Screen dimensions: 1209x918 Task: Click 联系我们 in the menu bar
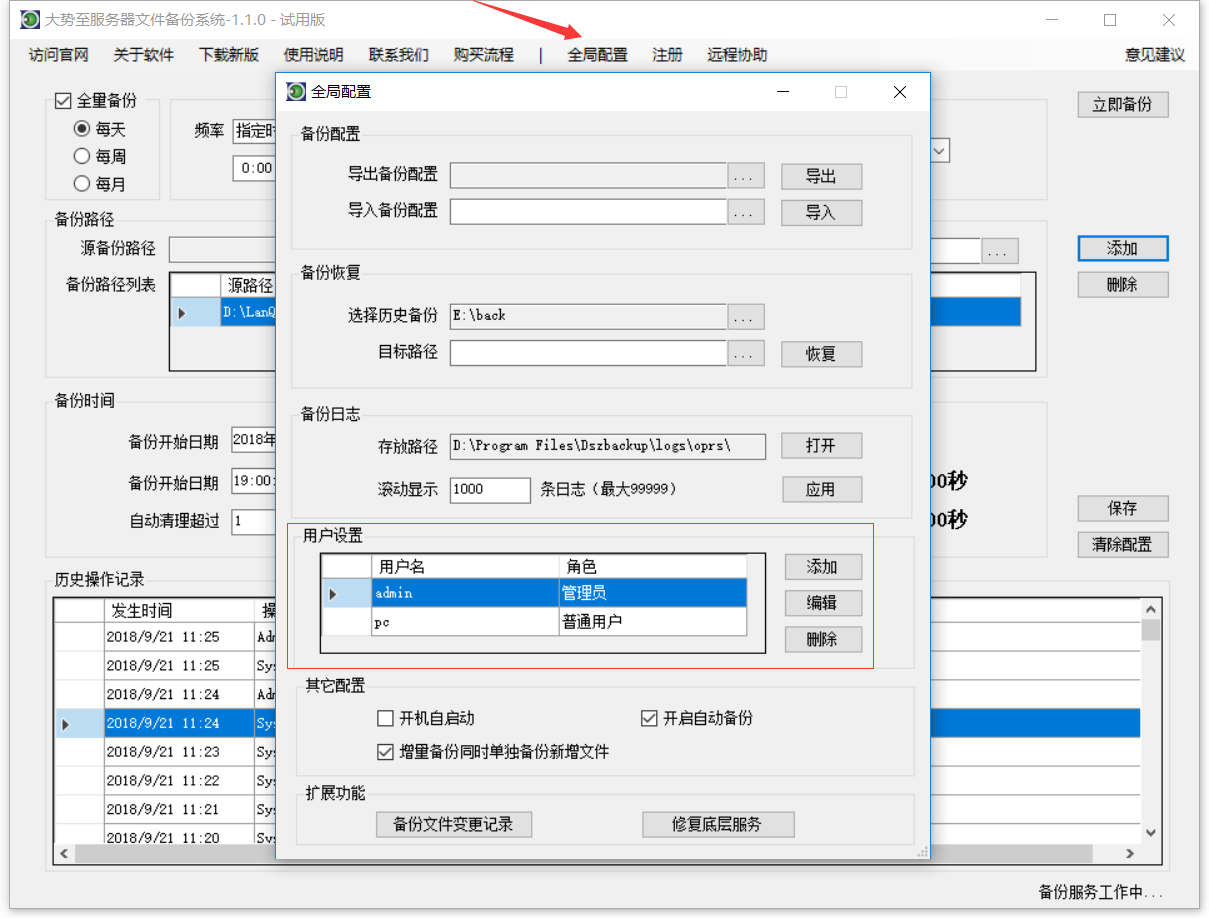click(398, 55)
